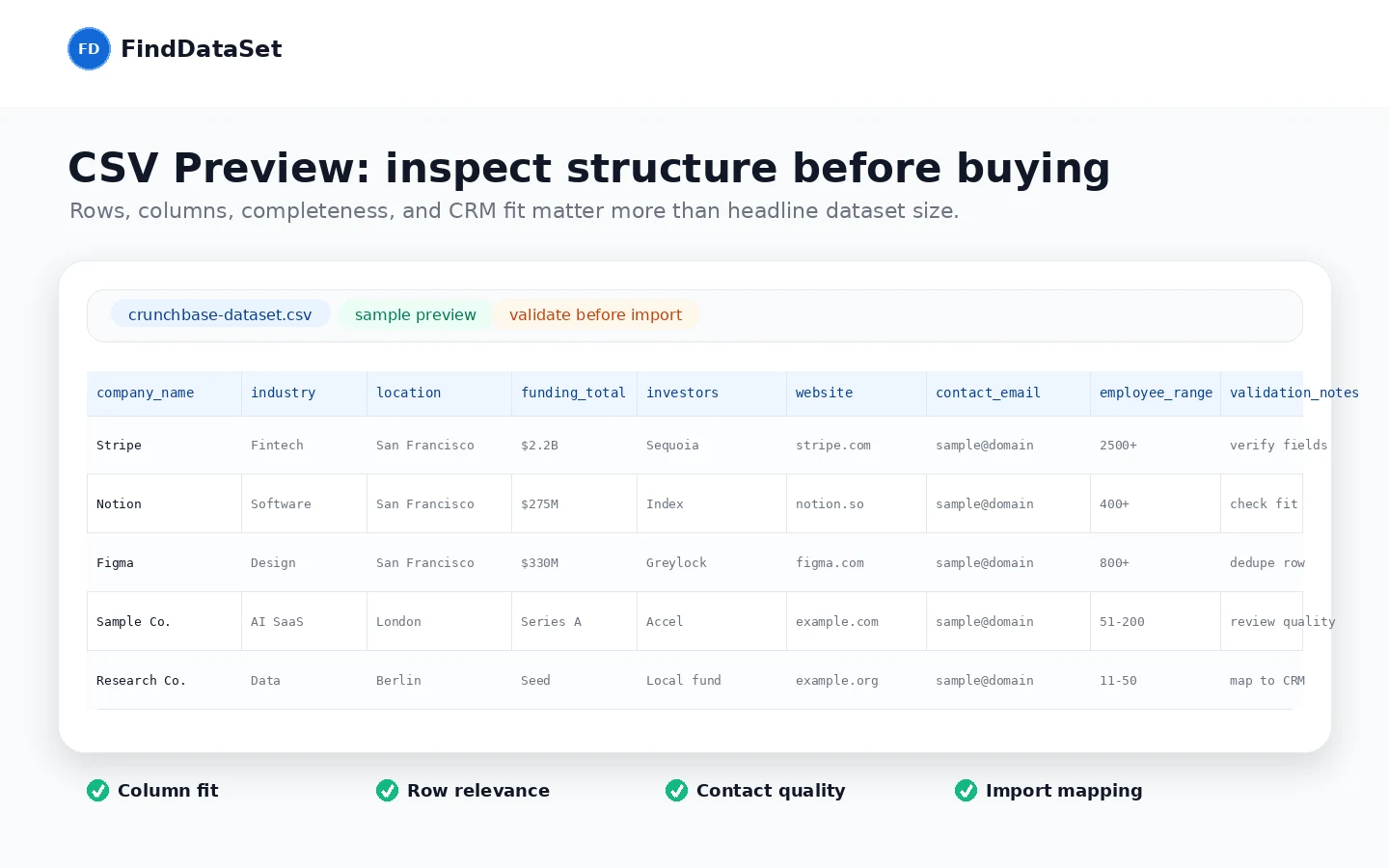Click the Series A funding cell
The width and height of the screenshot is (1389, 868).
(574, 621)
